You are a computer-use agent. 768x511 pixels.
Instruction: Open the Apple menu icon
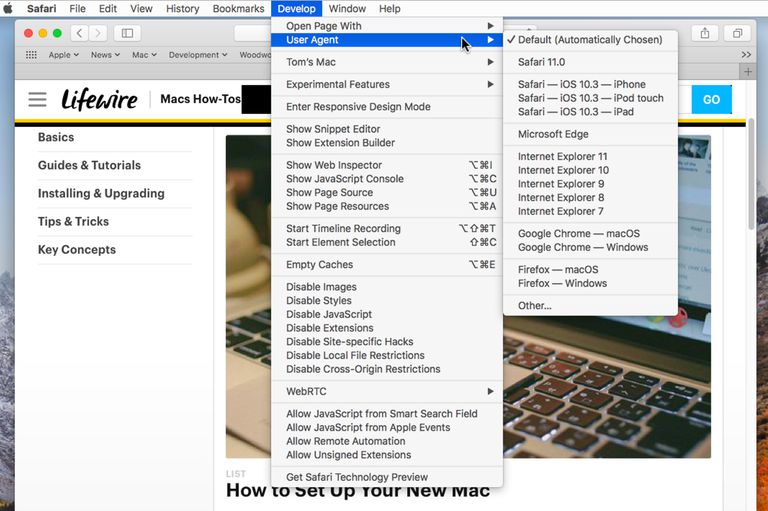(x=7, y=8)
